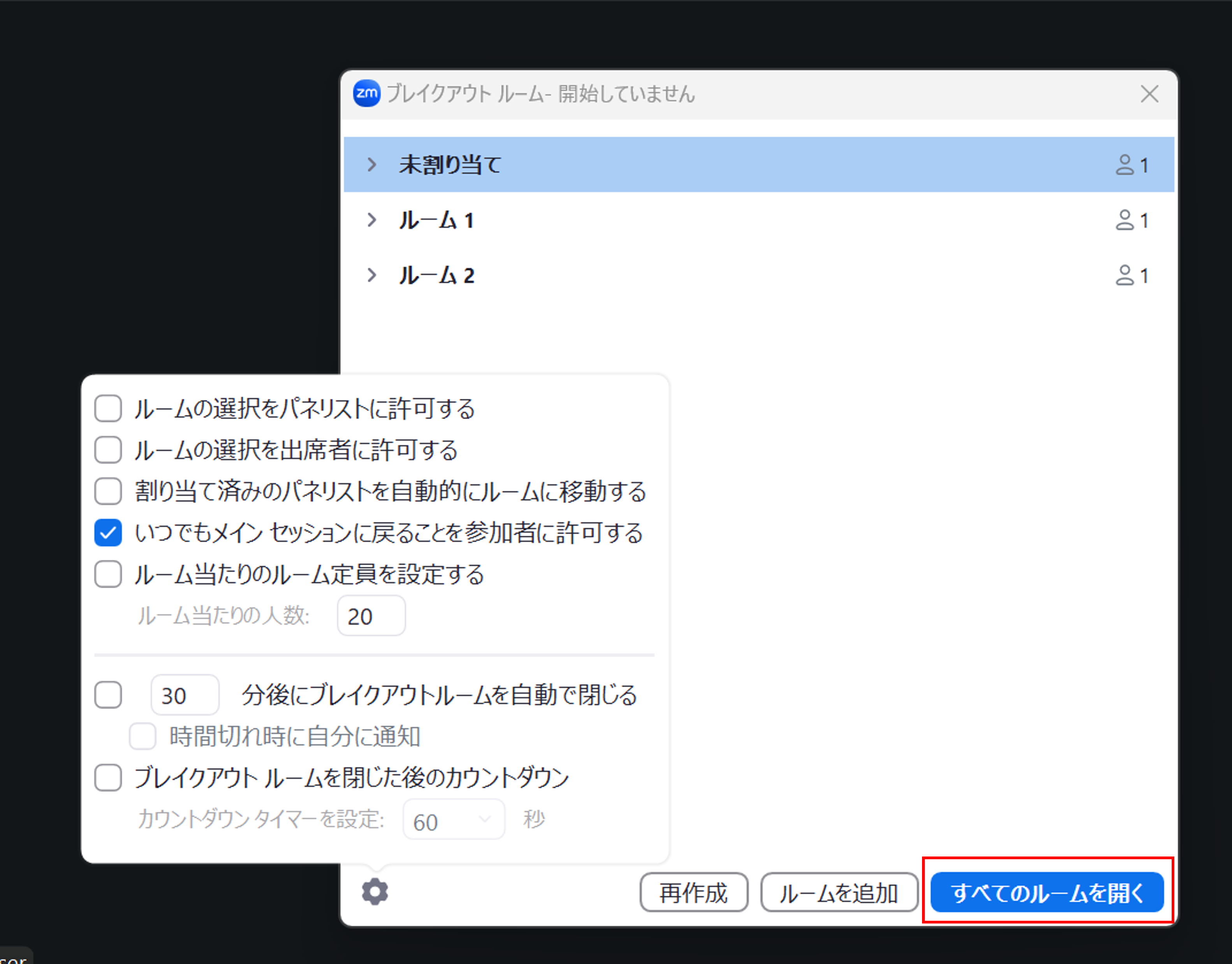Viewport: 1232px width, 964px height.
Task: Click participant count icon for ルーム 2
Action: (1124, 275)
